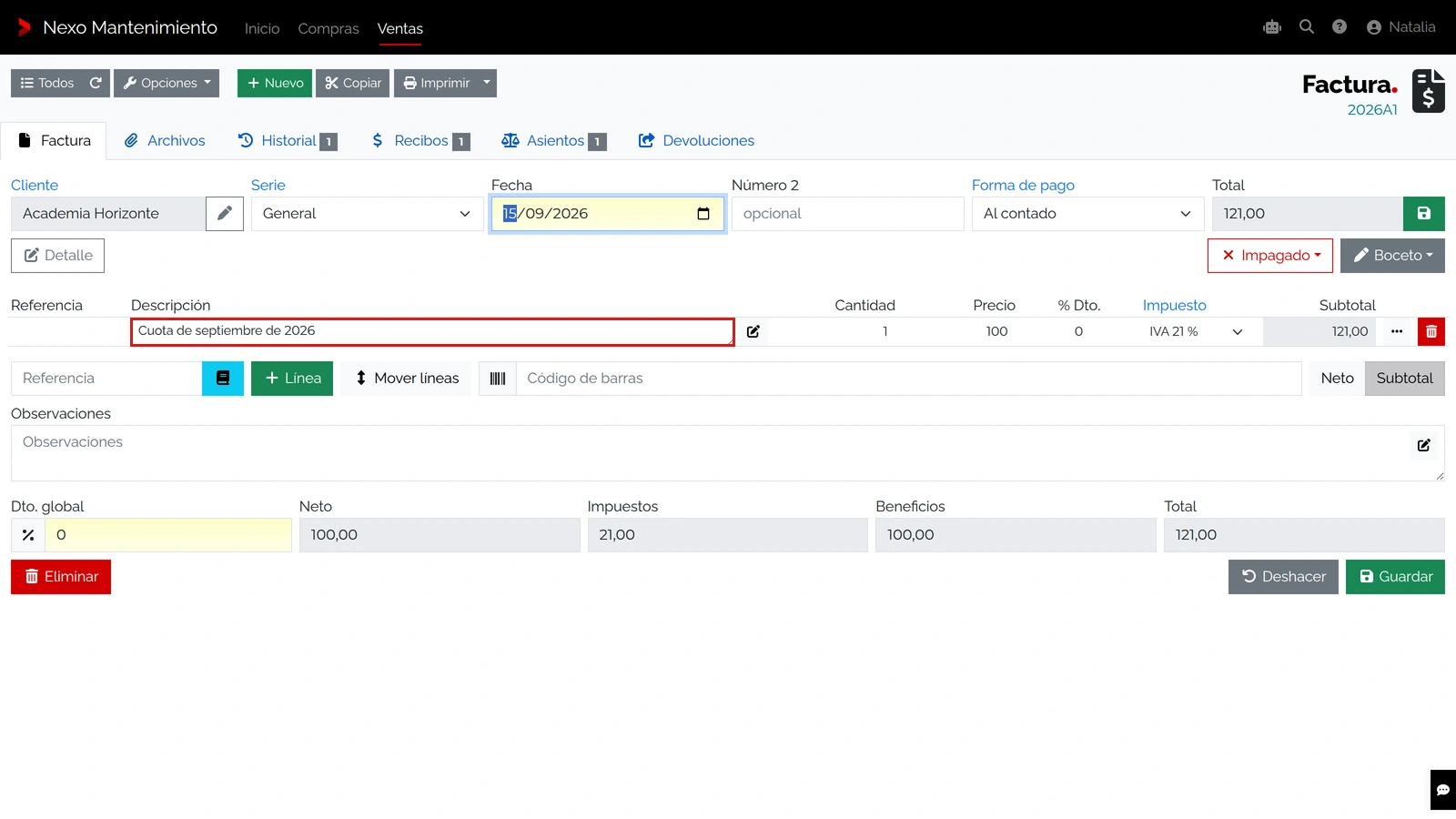The width and height of the screenshot is (1456, 819).
Task: Select Subtotal totals toggle
Action: pyautogui.click(x=1404, y=379)
